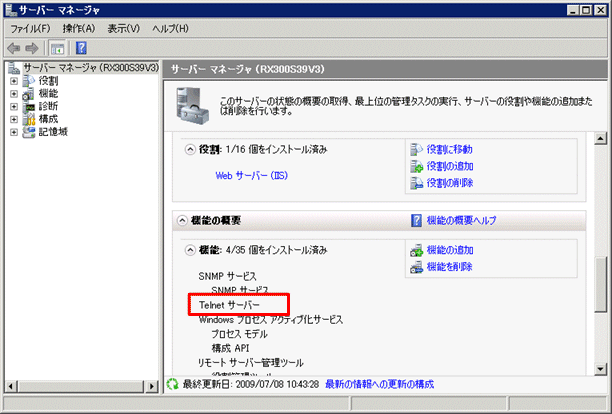Click the 役割の追加 icon
Viewport: 612px width, 414px height.
(416, 166)
